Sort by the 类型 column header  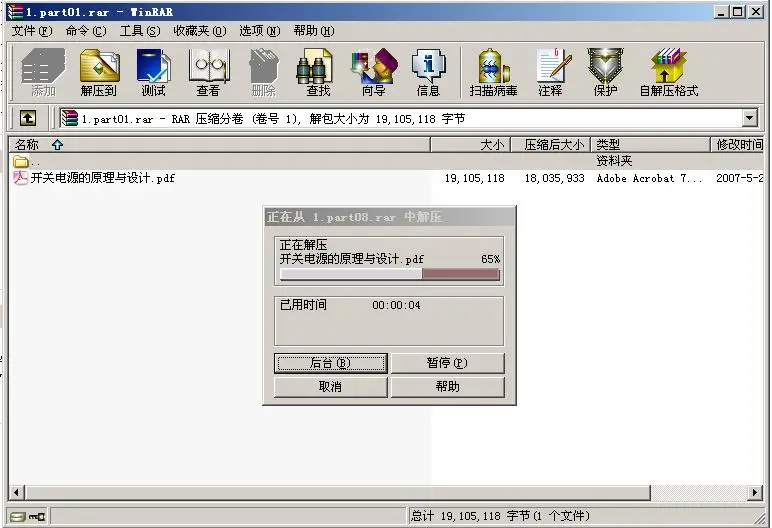[x=650, y=145]
